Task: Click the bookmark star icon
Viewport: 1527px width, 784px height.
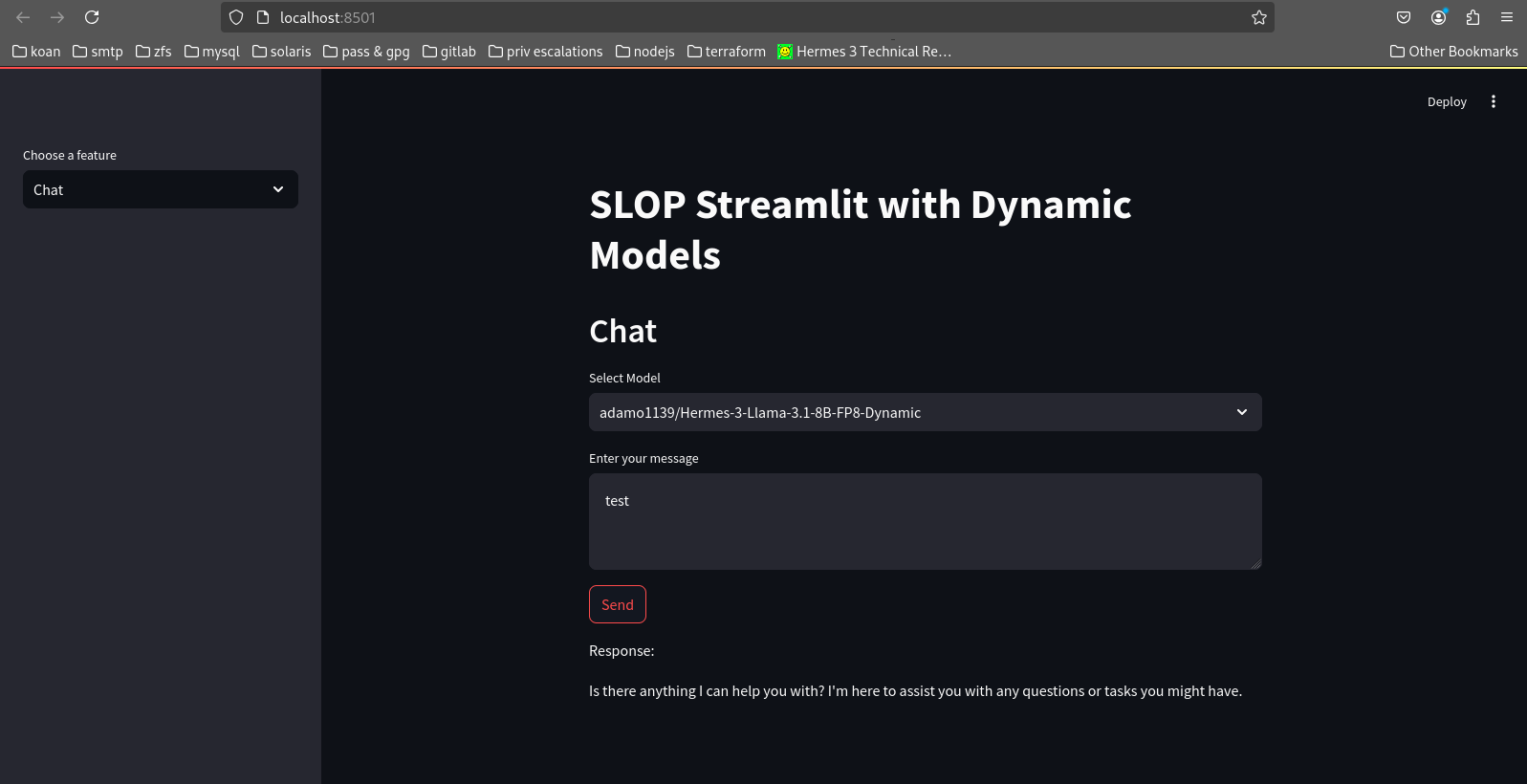Action: point(1258,17)
